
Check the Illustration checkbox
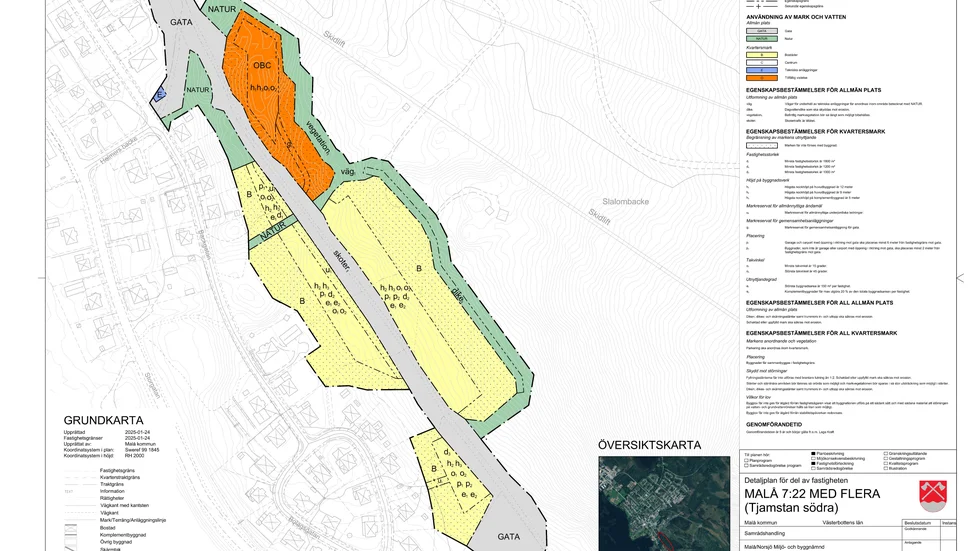tap(886, 469)
